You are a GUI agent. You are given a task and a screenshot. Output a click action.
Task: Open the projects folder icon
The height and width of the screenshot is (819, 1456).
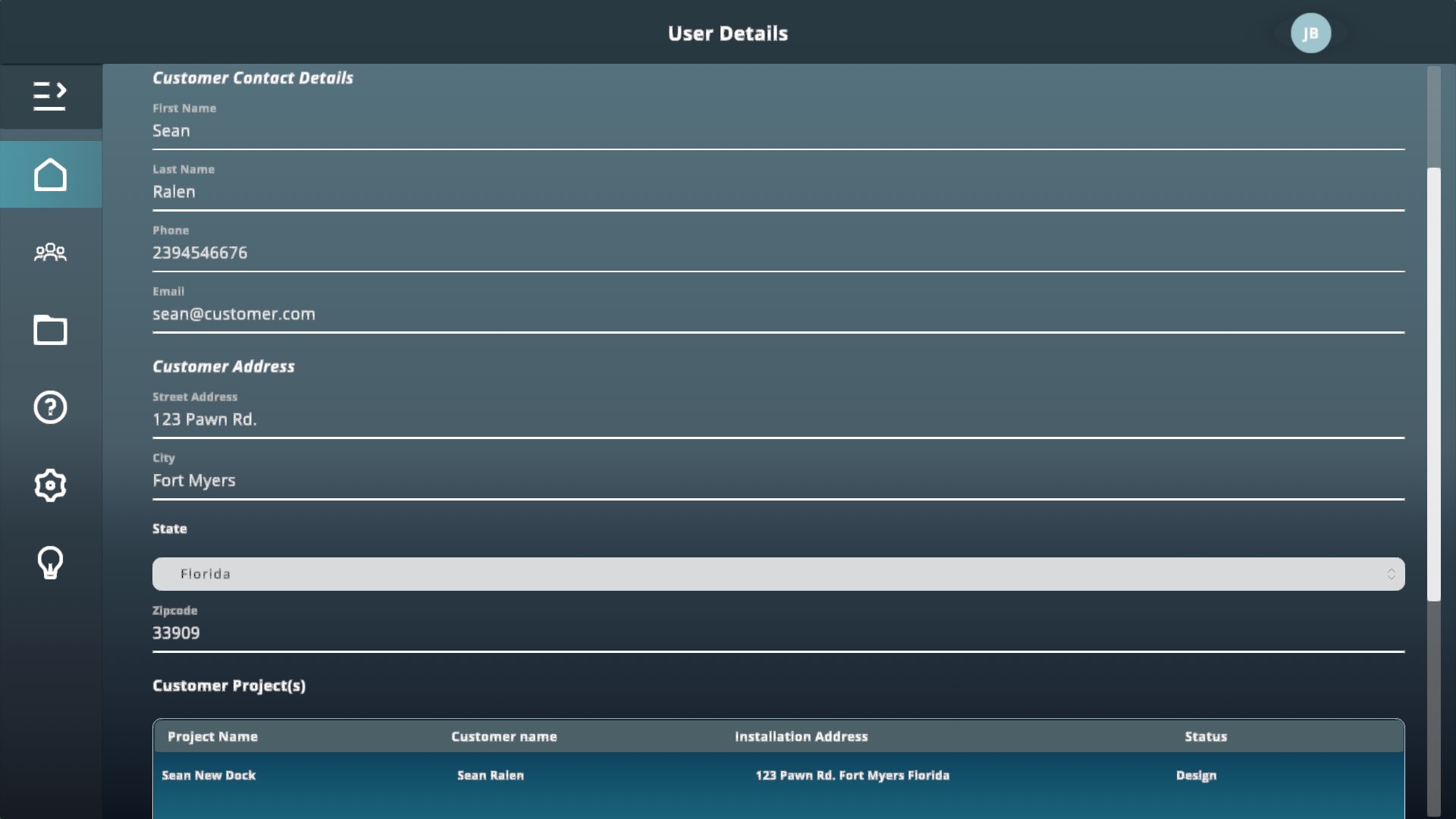(x=50, y=330)
